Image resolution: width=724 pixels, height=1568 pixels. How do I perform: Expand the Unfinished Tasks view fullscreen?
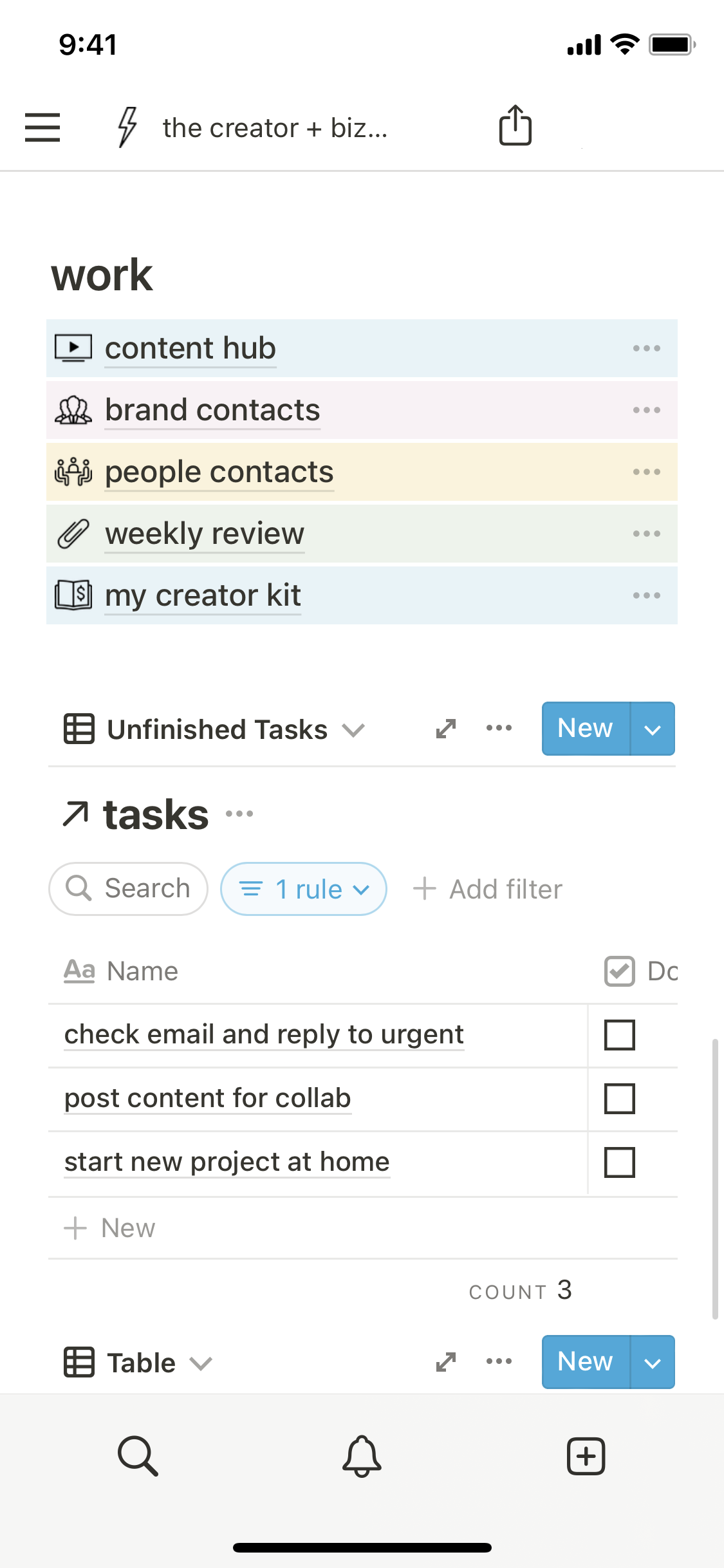click(x=445, y=729)
